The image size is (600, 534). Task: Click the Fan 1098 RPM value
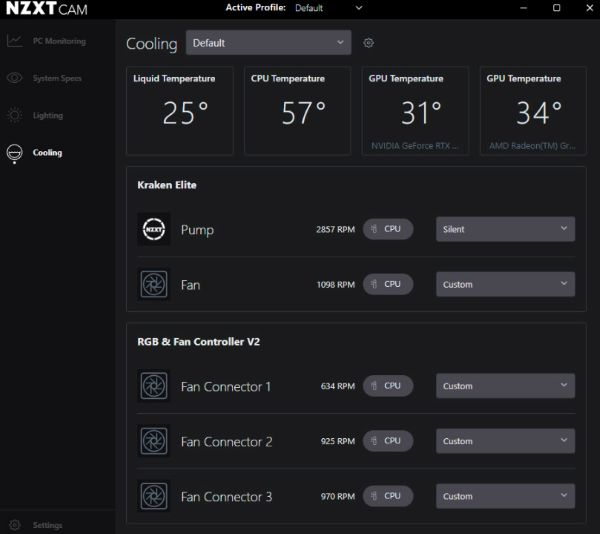[x=336, y=285]
